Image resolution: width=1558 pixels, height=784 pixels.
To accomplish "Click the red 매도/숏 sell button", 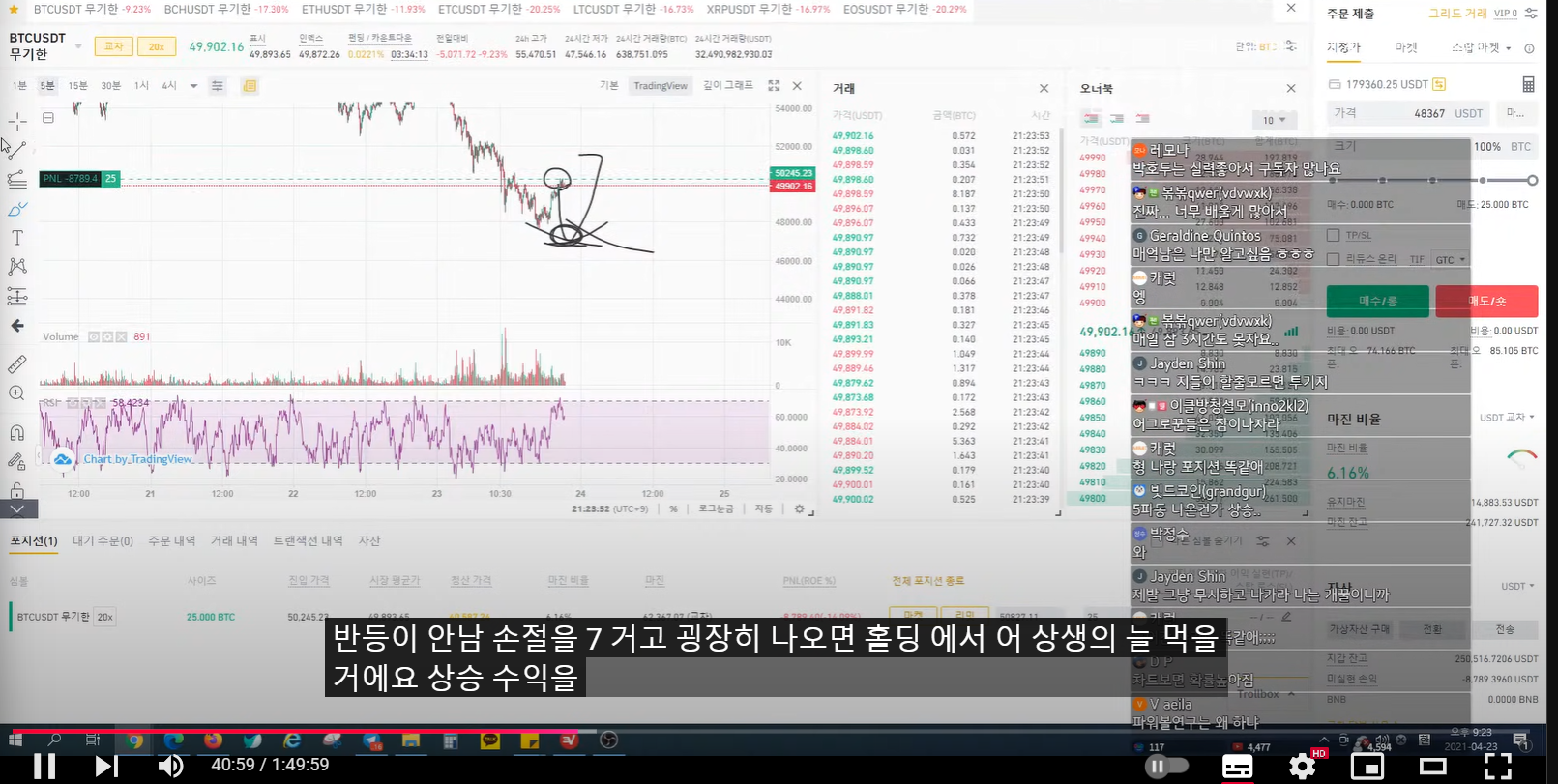I will tap(1486, 301).
